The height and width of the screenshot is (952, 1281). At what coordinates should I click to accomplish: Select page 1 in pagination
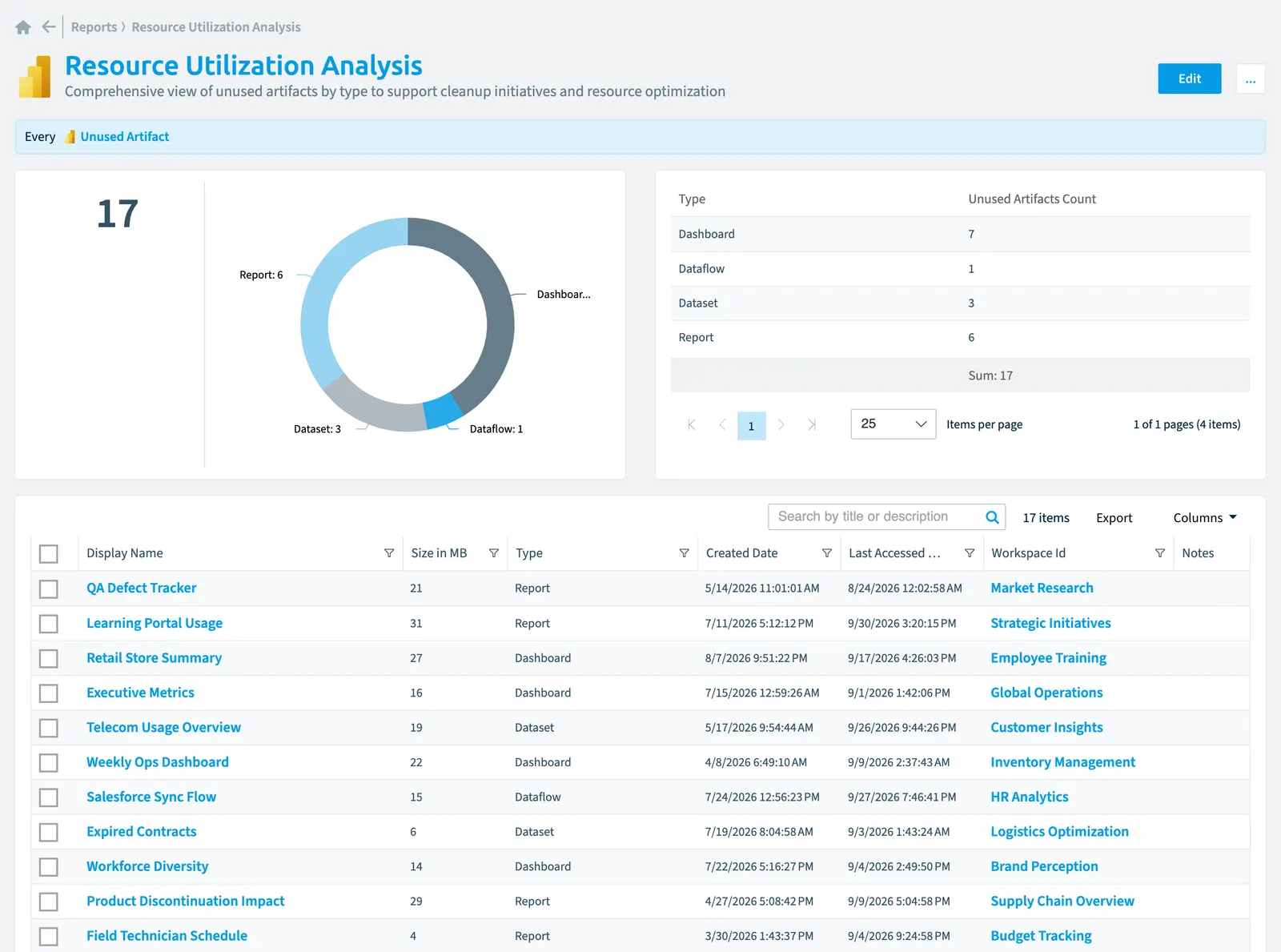point(751,426)
